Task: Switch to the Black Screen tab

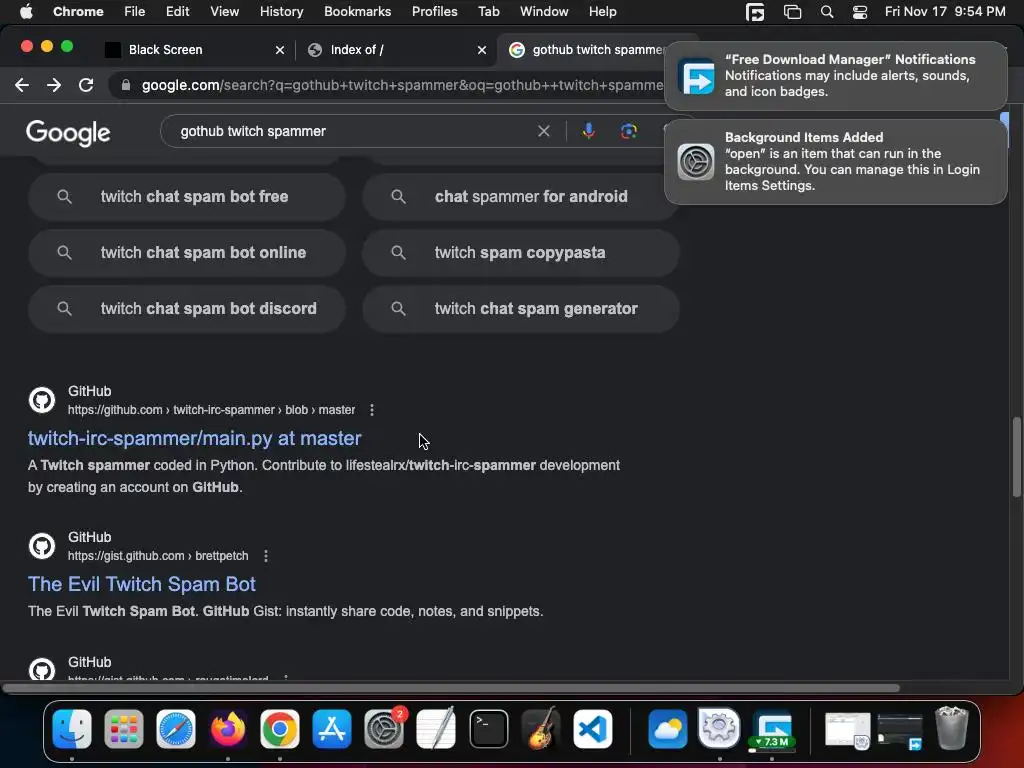Action: (x=195, y=50)
